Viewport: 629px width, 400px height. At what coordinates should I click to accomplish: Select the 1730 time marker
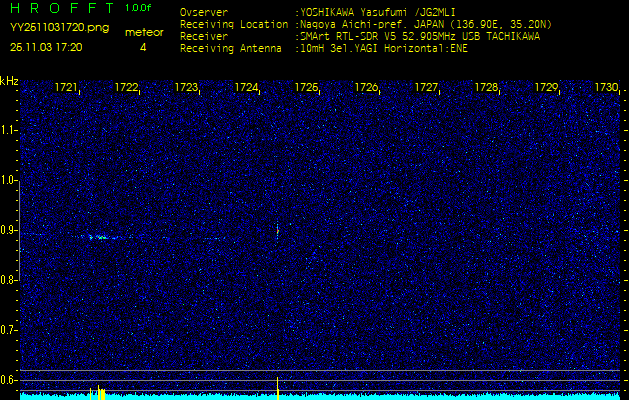606,88
